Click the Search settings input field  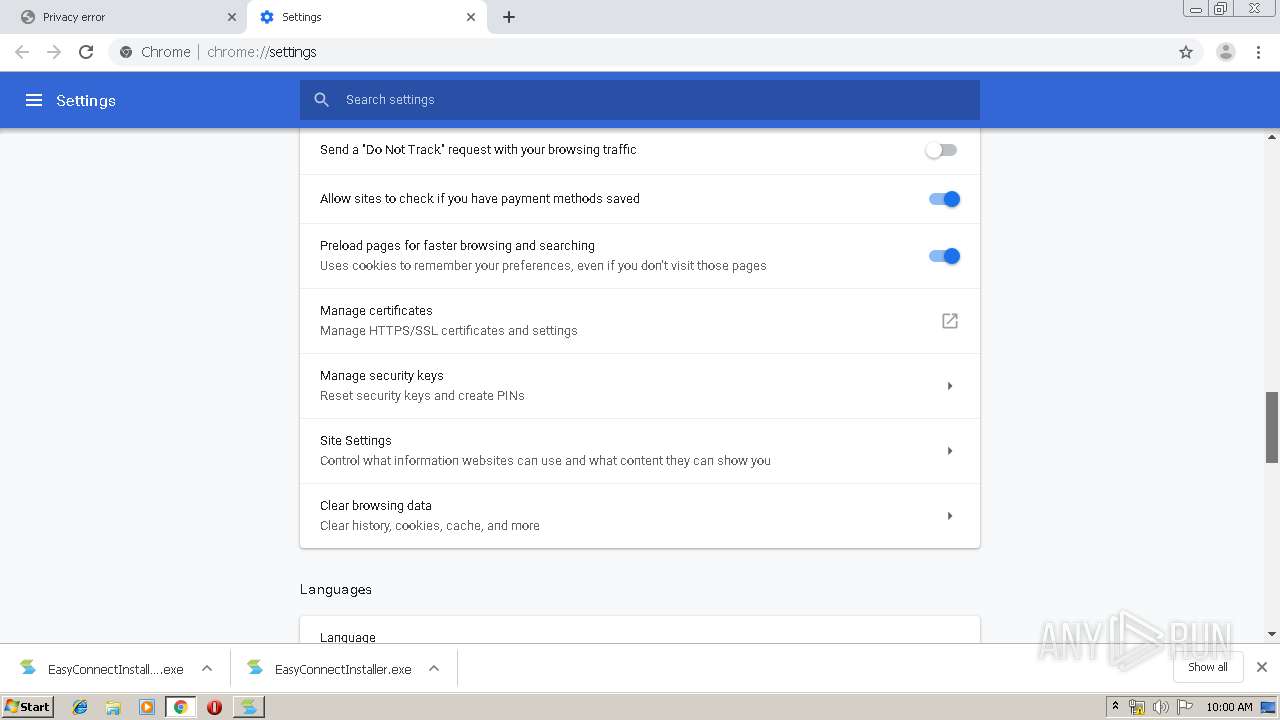(x=640, y=100)
